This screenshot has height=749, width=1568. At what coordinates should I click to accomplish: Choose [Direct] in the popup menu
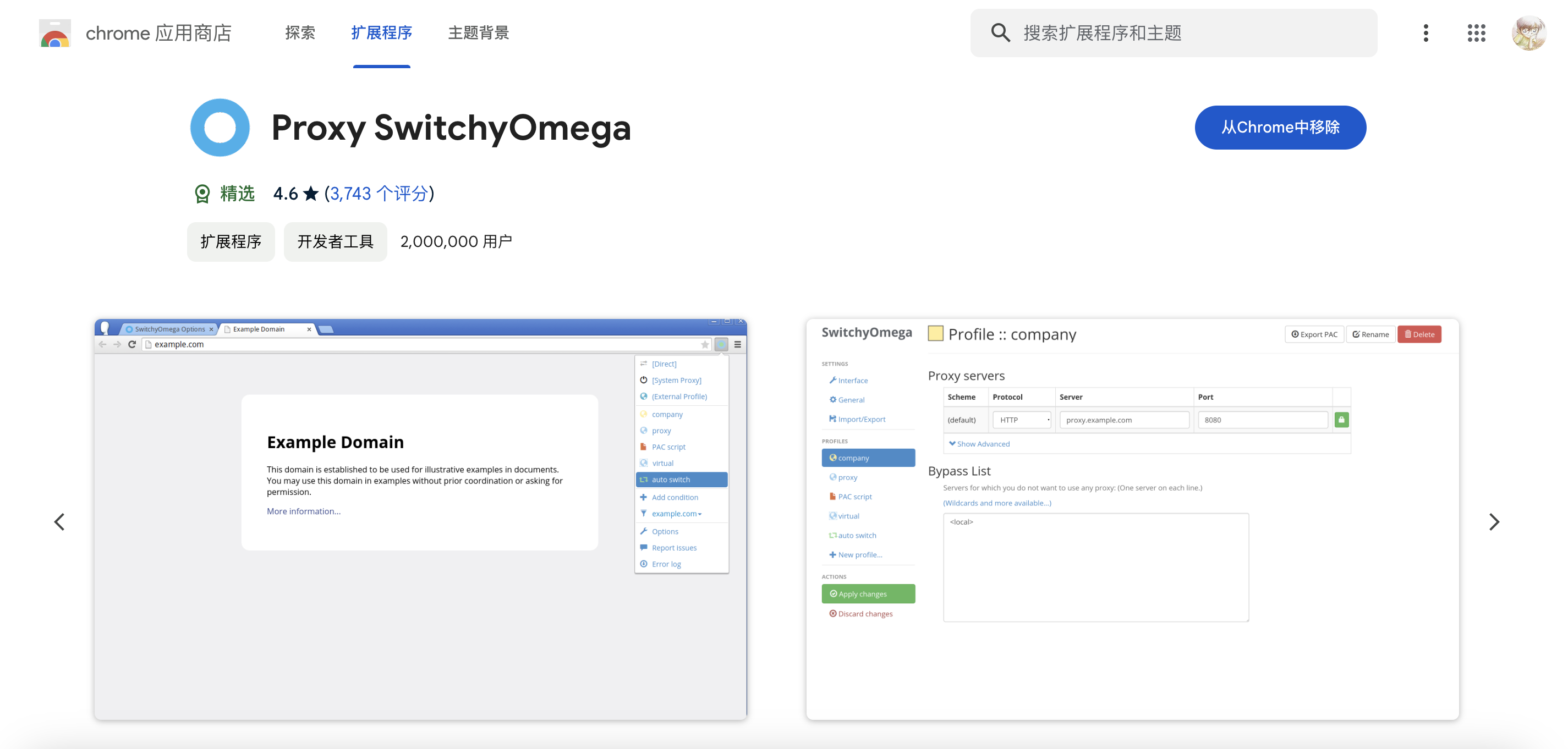[681, 364]
